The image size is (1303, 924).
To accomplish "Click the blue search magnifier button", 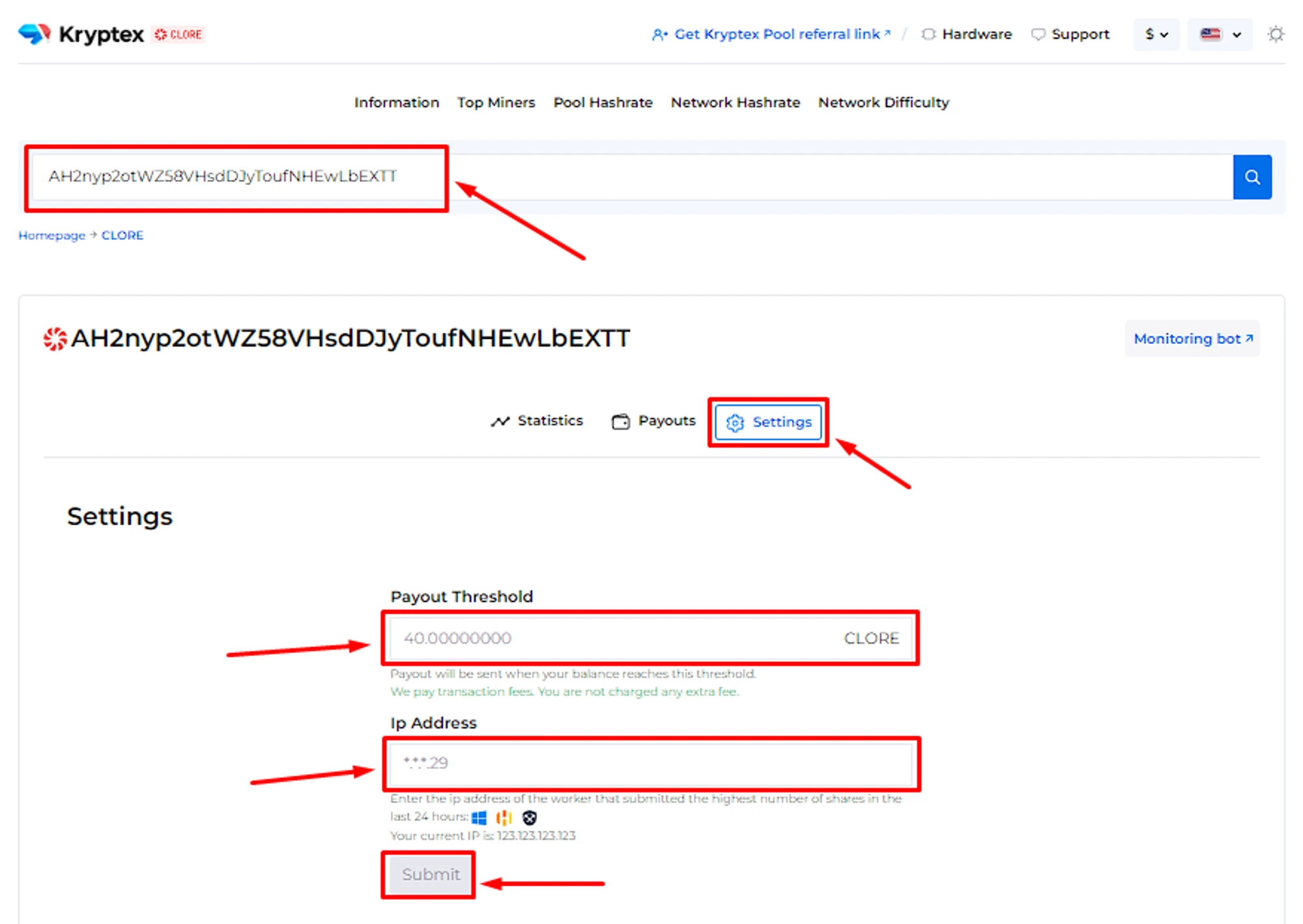I will 1252,177.
